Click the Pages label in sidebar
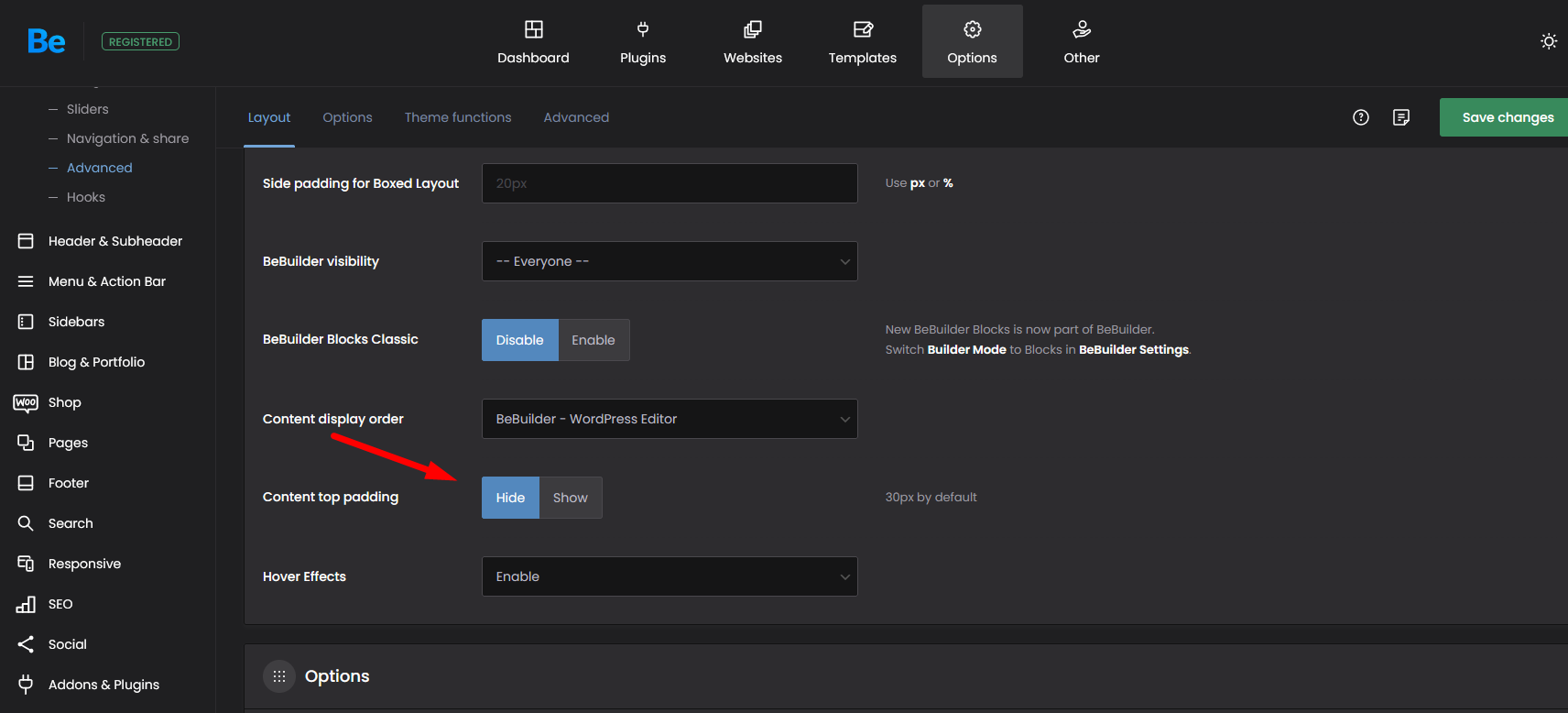 click(68, 443)
